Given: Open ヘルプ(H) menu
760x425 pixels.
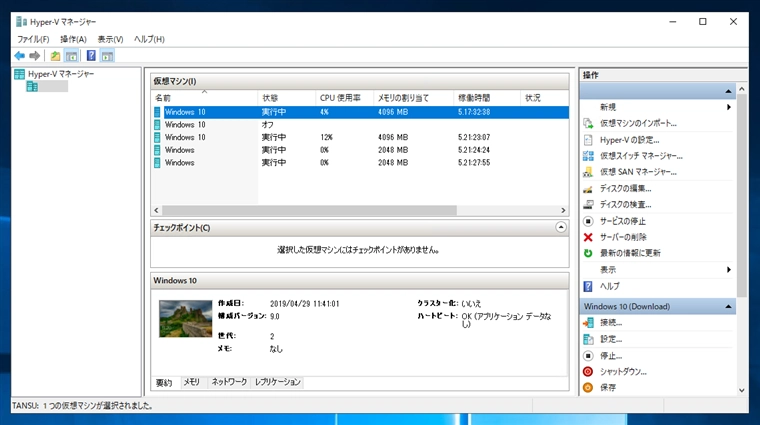Looking at the screenshot, I should coord(149,39).
